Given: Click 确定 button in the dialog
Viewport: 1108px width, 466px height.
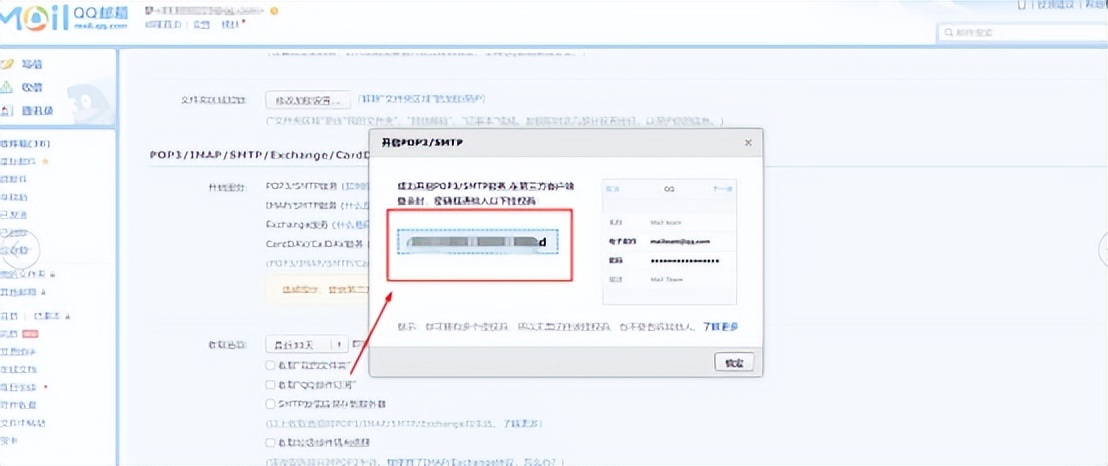Looking at the screenshot, I should click(734, 363).
